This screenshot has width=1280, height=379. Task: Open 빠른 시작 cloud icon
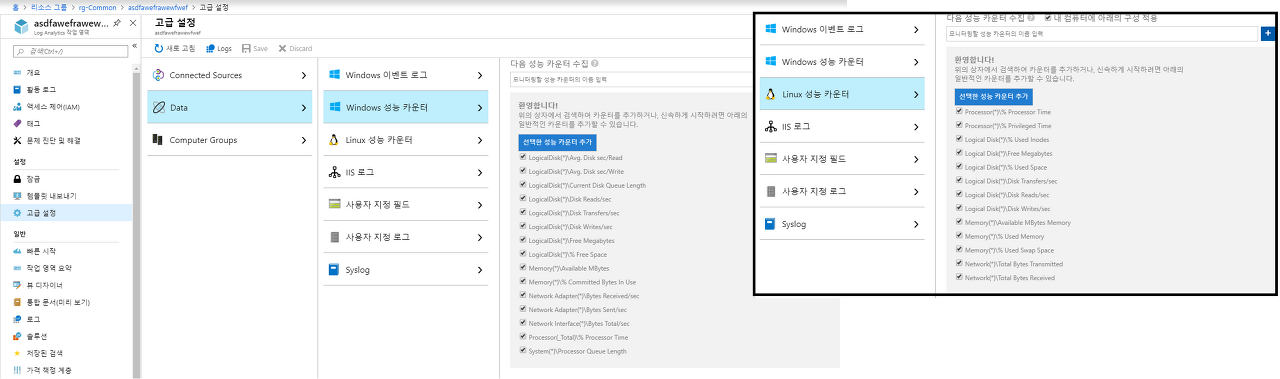click(18, 251)
